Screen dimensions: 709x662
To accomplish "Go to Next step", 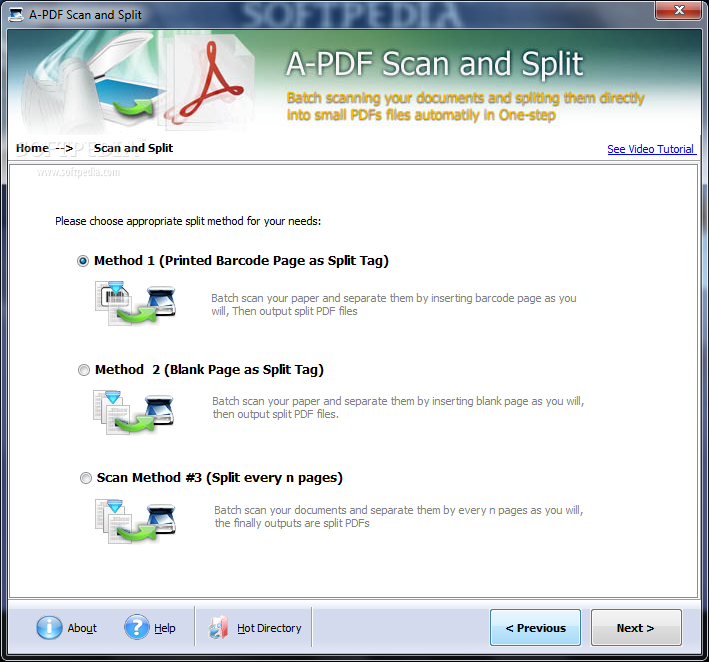I will pos(636,628).
